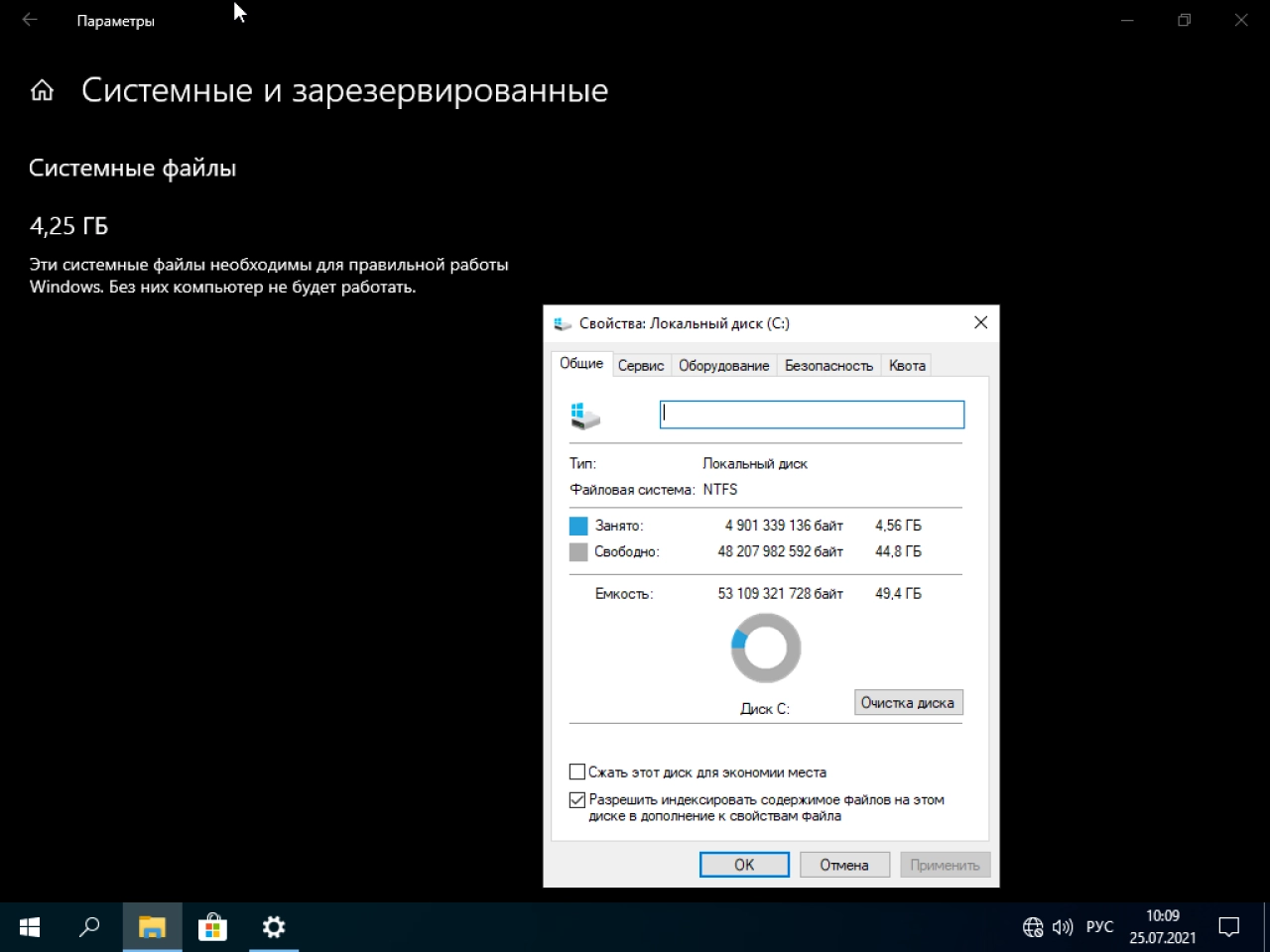The width and height of the screenshot is (1270, 952).
Task: Click the Системные и зарезервированные title
Action: [344, 90]
